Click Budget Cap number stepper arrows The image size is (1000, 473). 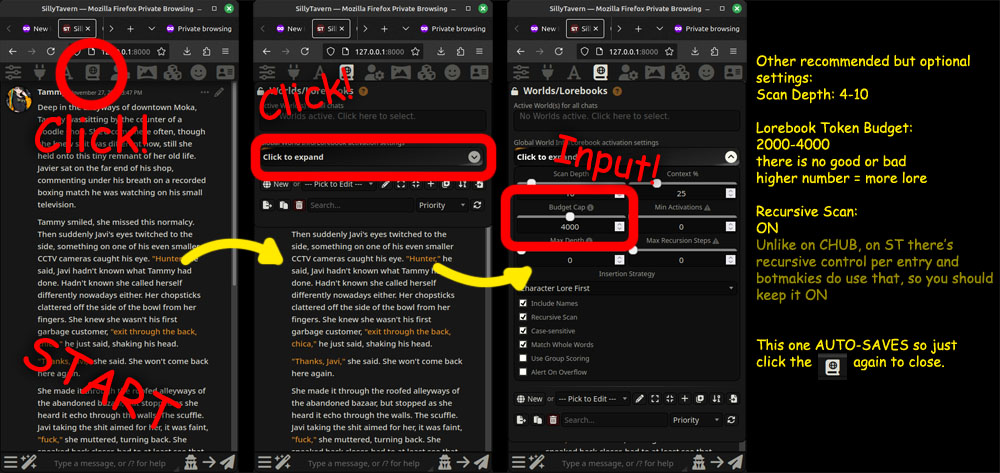click(x=619, y=227)
